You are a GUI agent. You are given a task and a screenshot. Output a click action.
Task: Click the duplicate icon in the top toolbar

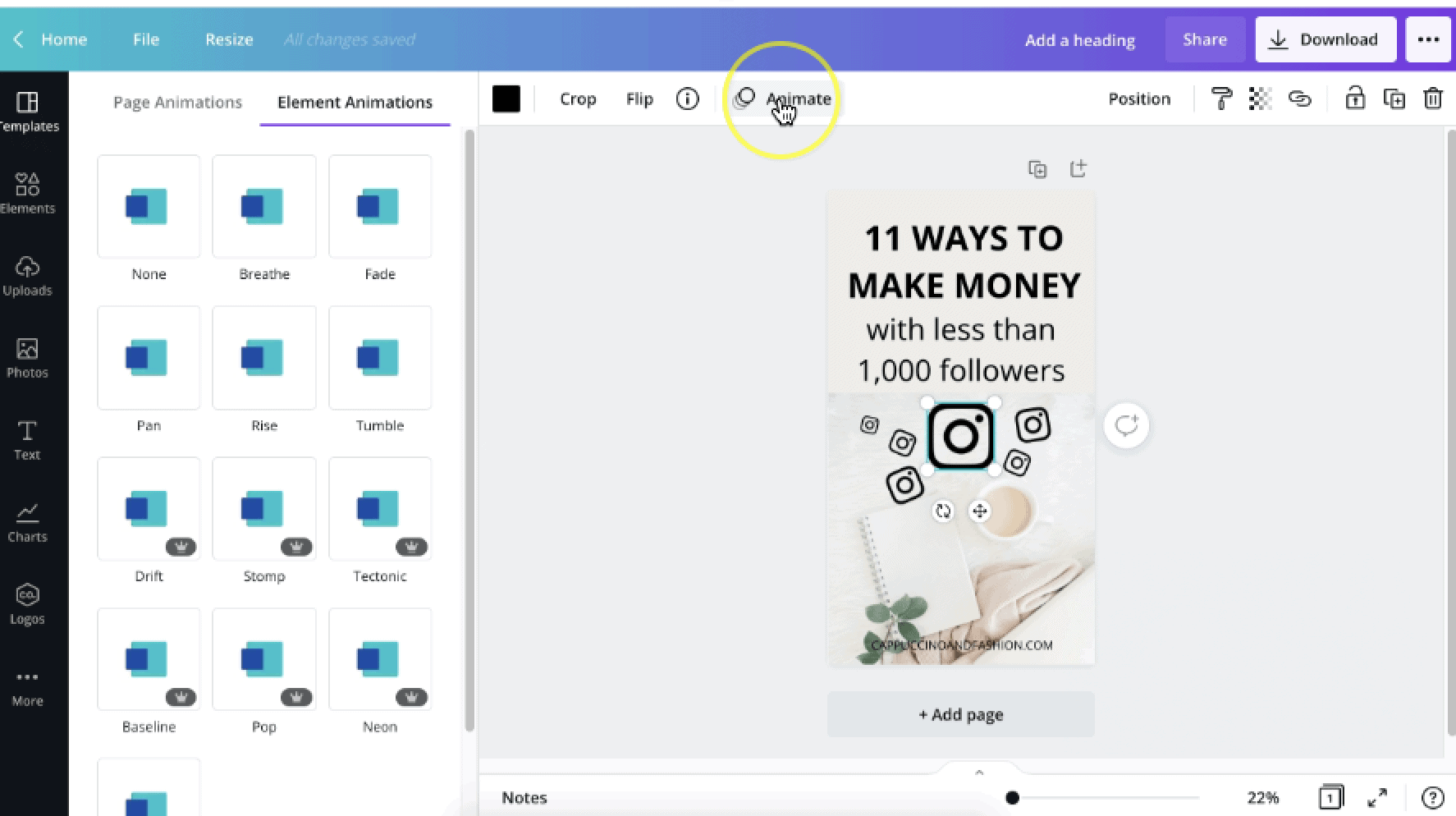[1394, 99]
